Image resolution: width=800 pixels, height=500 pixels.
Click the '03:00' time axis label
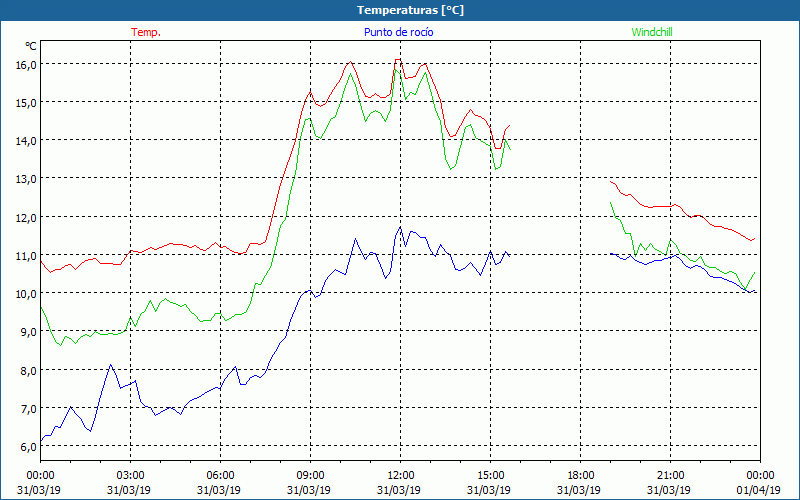(130, 476)
